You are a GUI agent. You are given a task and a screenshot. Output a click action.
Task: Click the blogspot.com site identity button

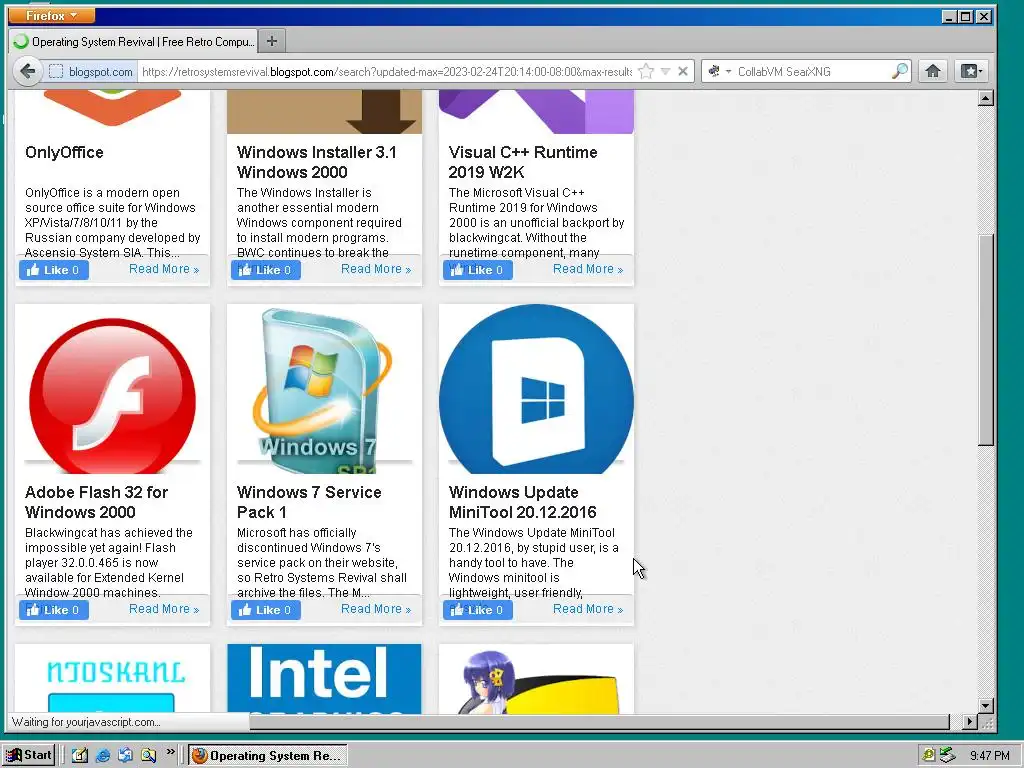pos(92,71)
